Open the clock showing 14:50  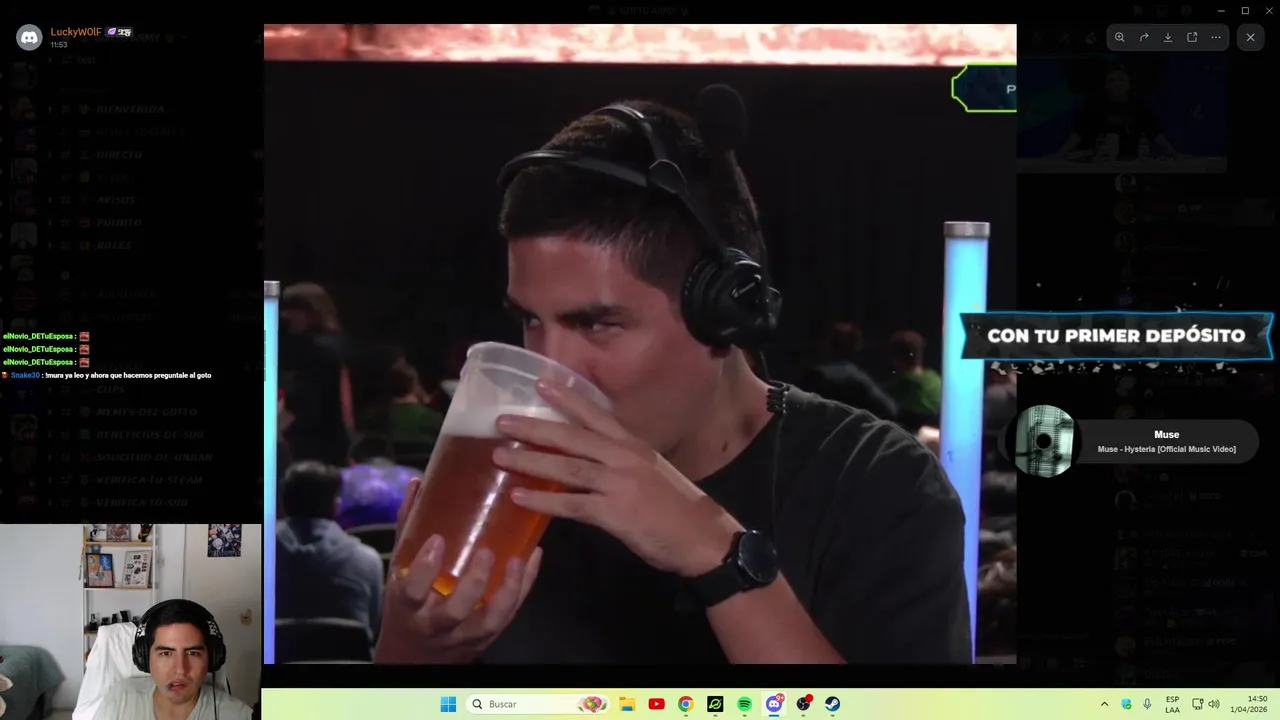[1258, 699]
